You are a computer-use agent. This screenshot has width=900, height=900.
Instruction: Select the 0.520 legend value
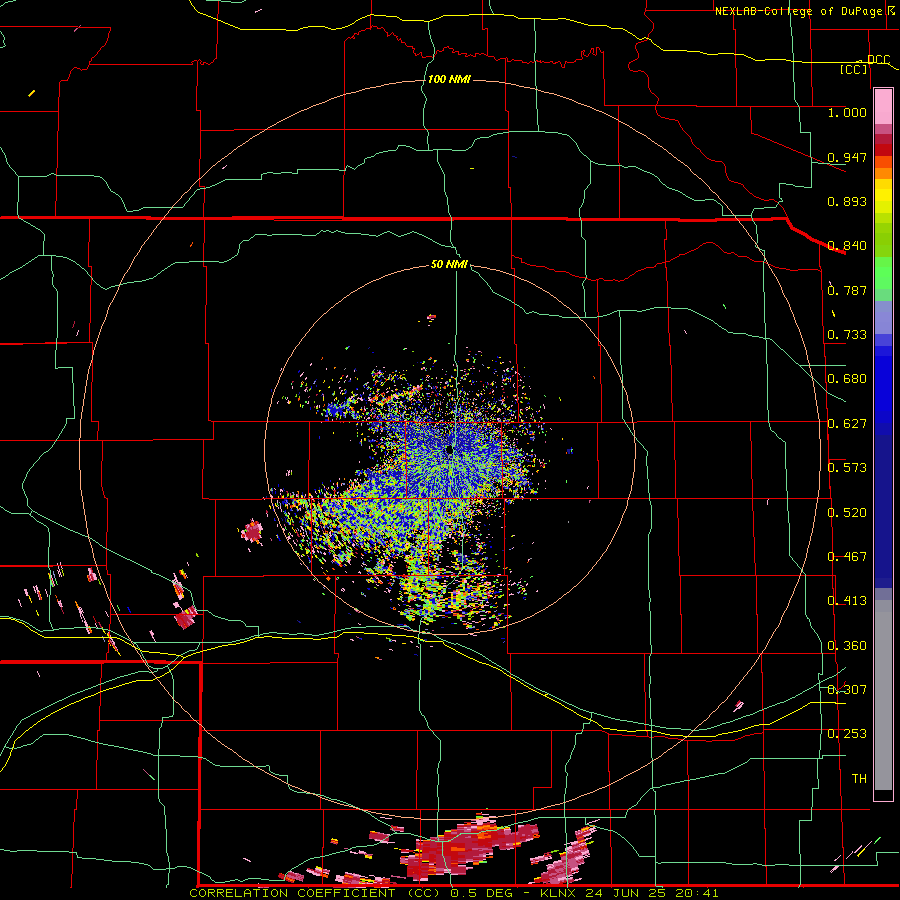click(847, 513)
